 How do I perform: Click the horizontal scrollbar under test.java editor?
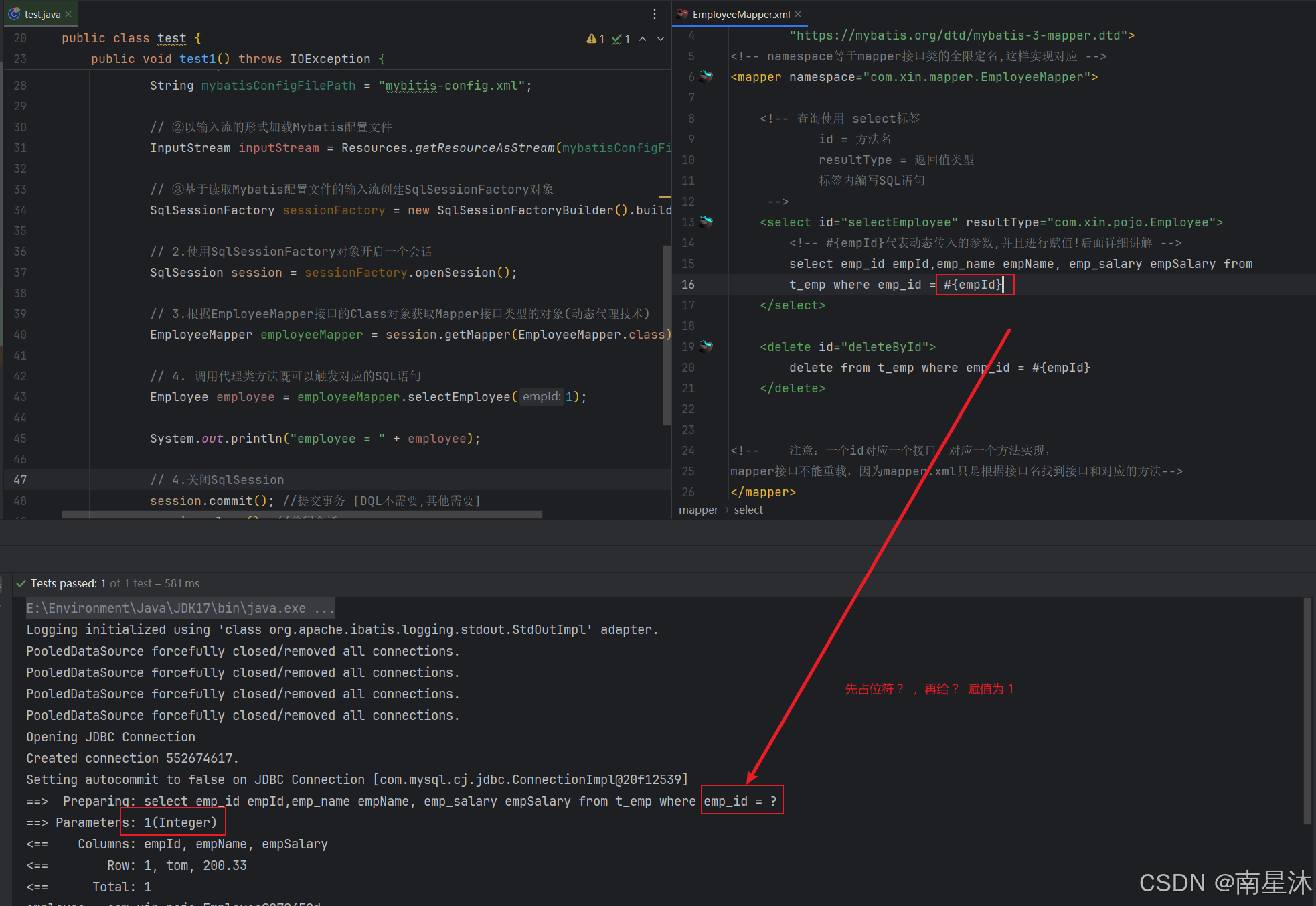coord(301,515)
